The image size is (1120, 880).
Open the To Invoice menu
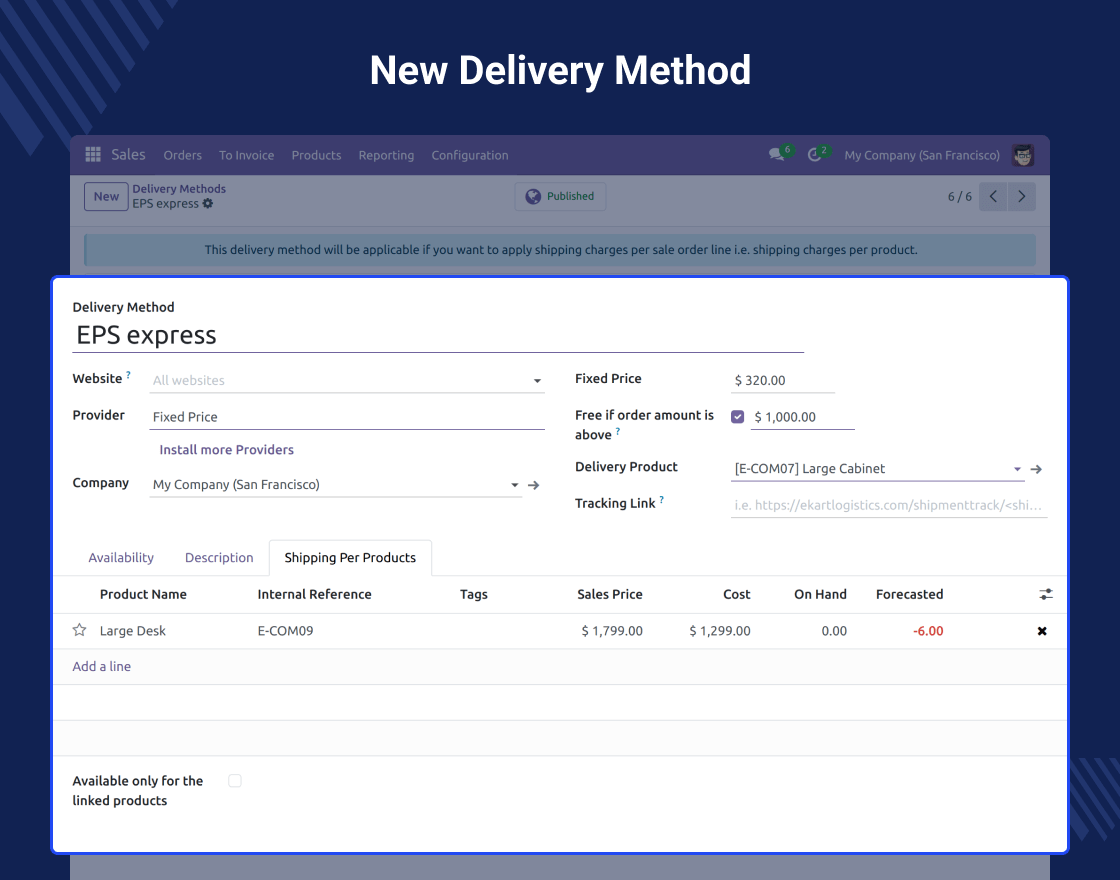(246, 155)
